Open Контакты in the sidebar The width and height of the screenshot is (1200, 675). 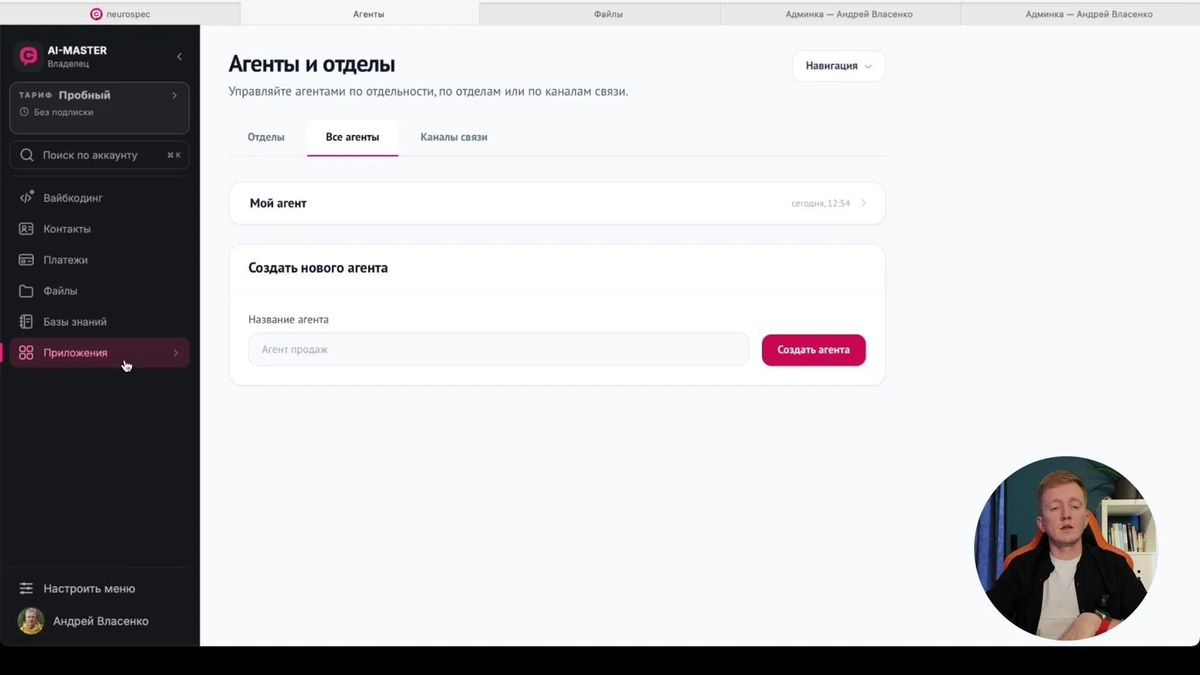coord(99,229)
